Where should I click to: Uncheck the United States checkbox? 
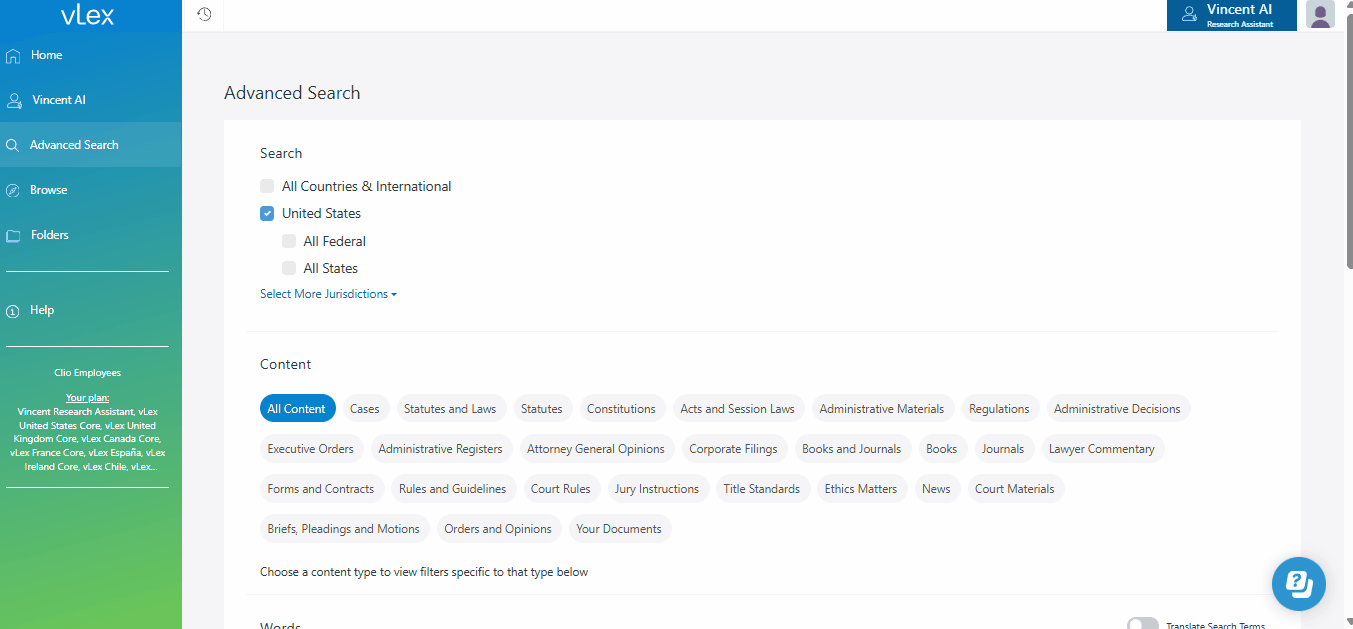click(267, 213)
